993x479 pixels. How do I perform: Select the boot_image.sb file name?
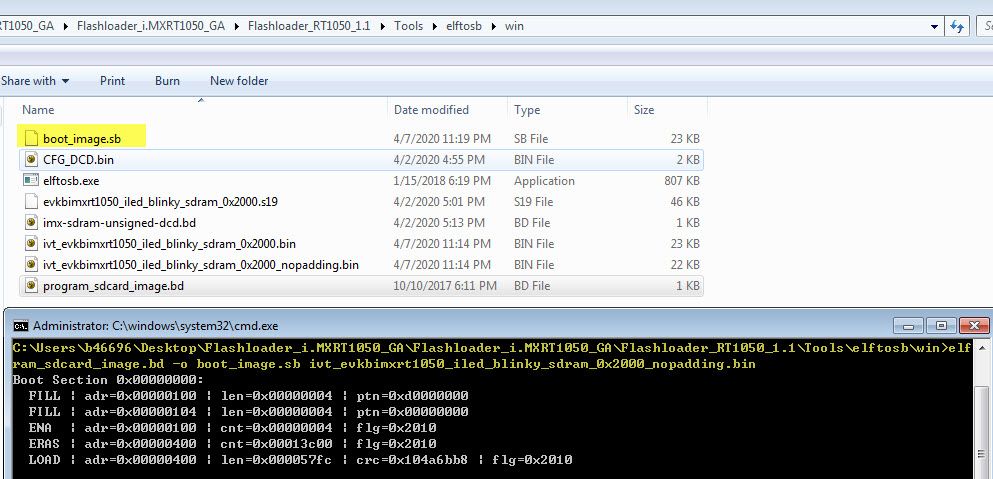pos(82,139)
